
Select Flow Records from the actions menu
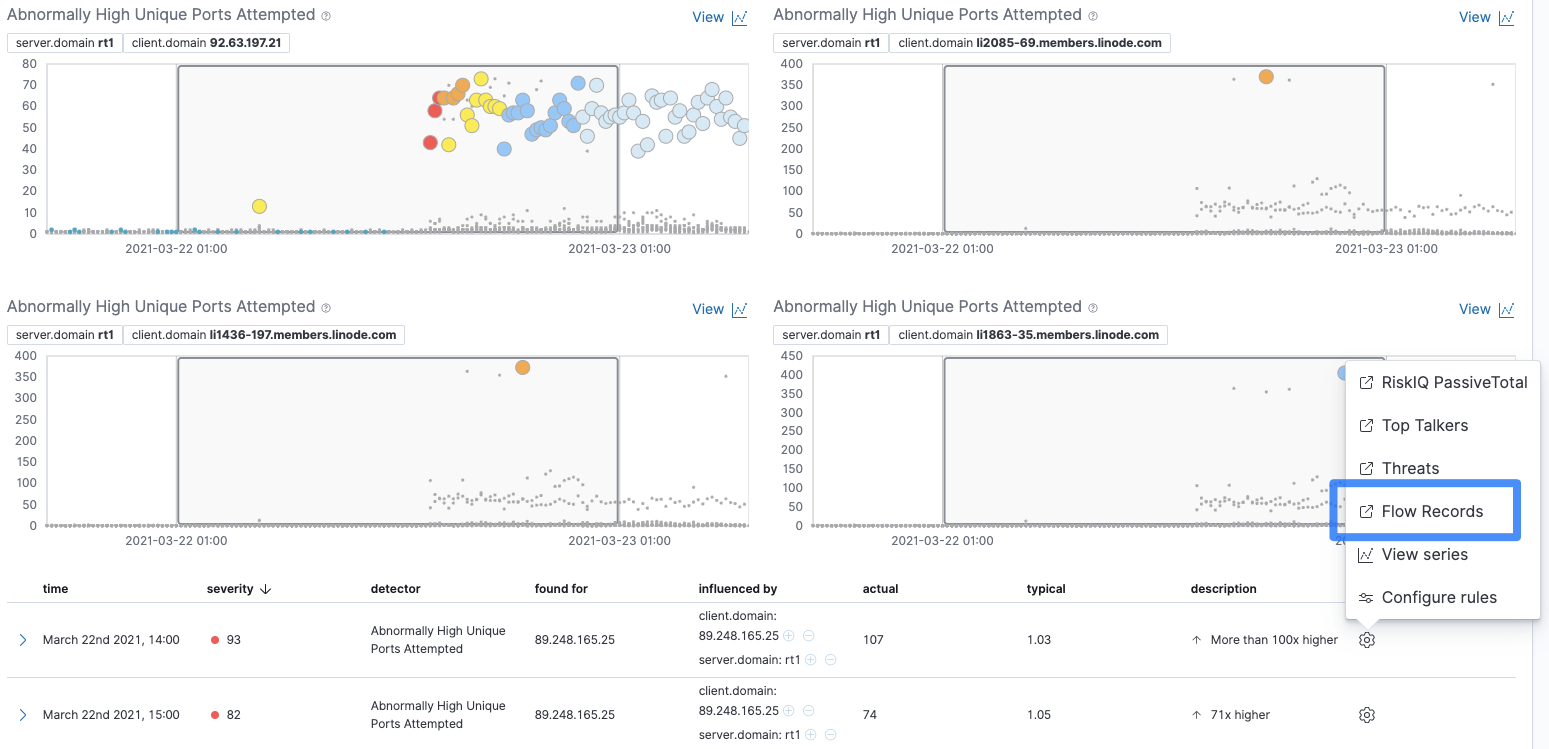coord(1432,511)
